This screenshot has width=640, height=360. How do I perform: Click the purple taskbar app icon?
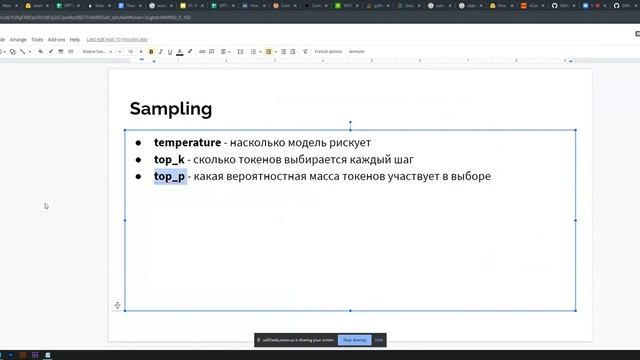point(35,355)
